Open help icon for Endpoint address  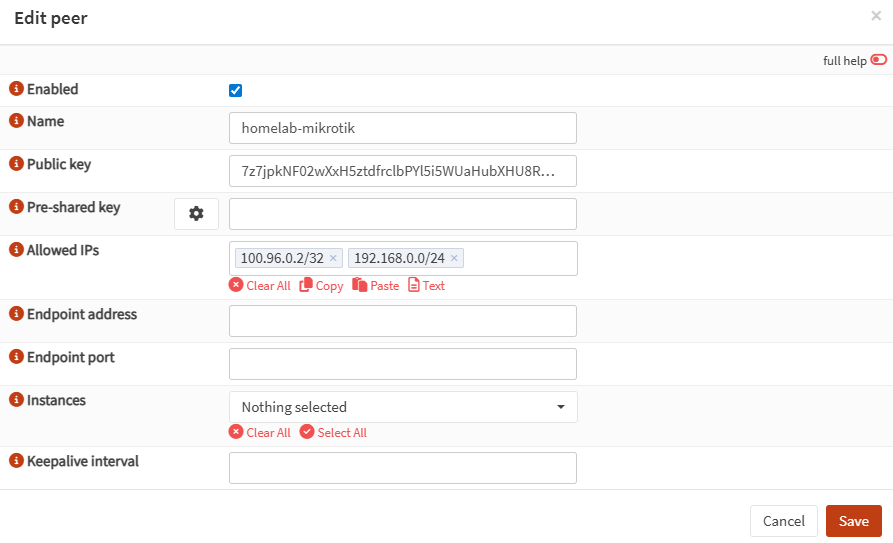(x=16, y=314)
